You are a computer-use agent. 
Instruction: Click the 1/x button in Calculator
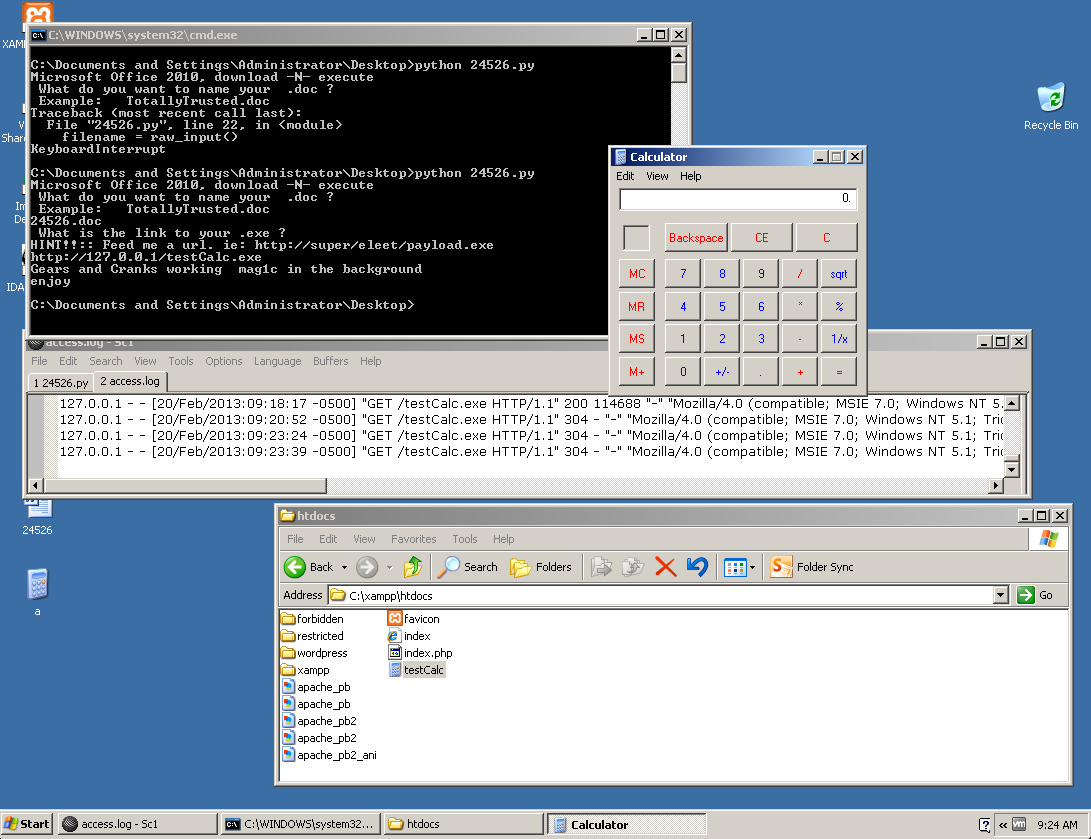point(838,339)
